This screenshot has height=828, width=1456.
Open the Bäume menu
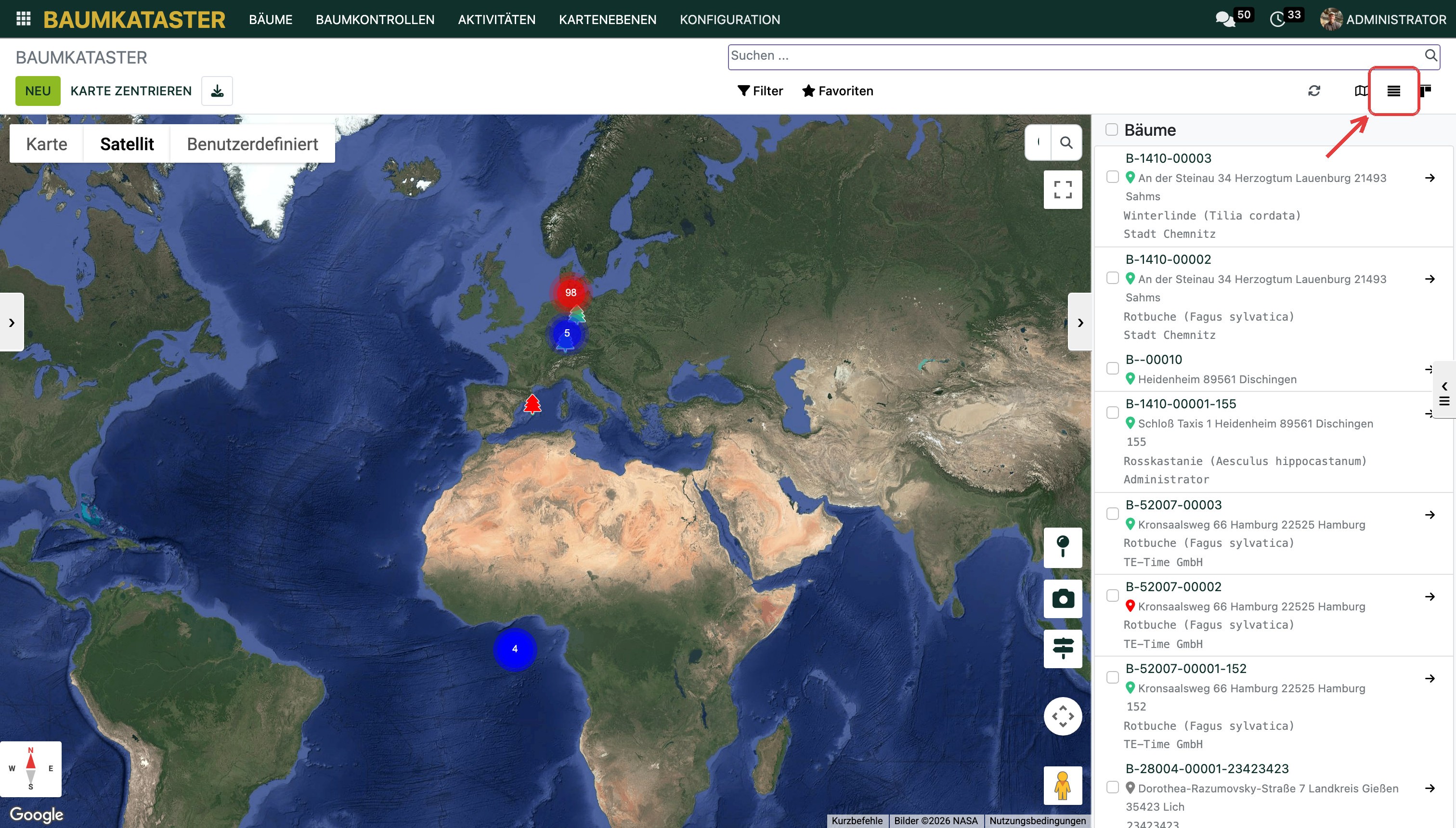(x=271, y=19)
